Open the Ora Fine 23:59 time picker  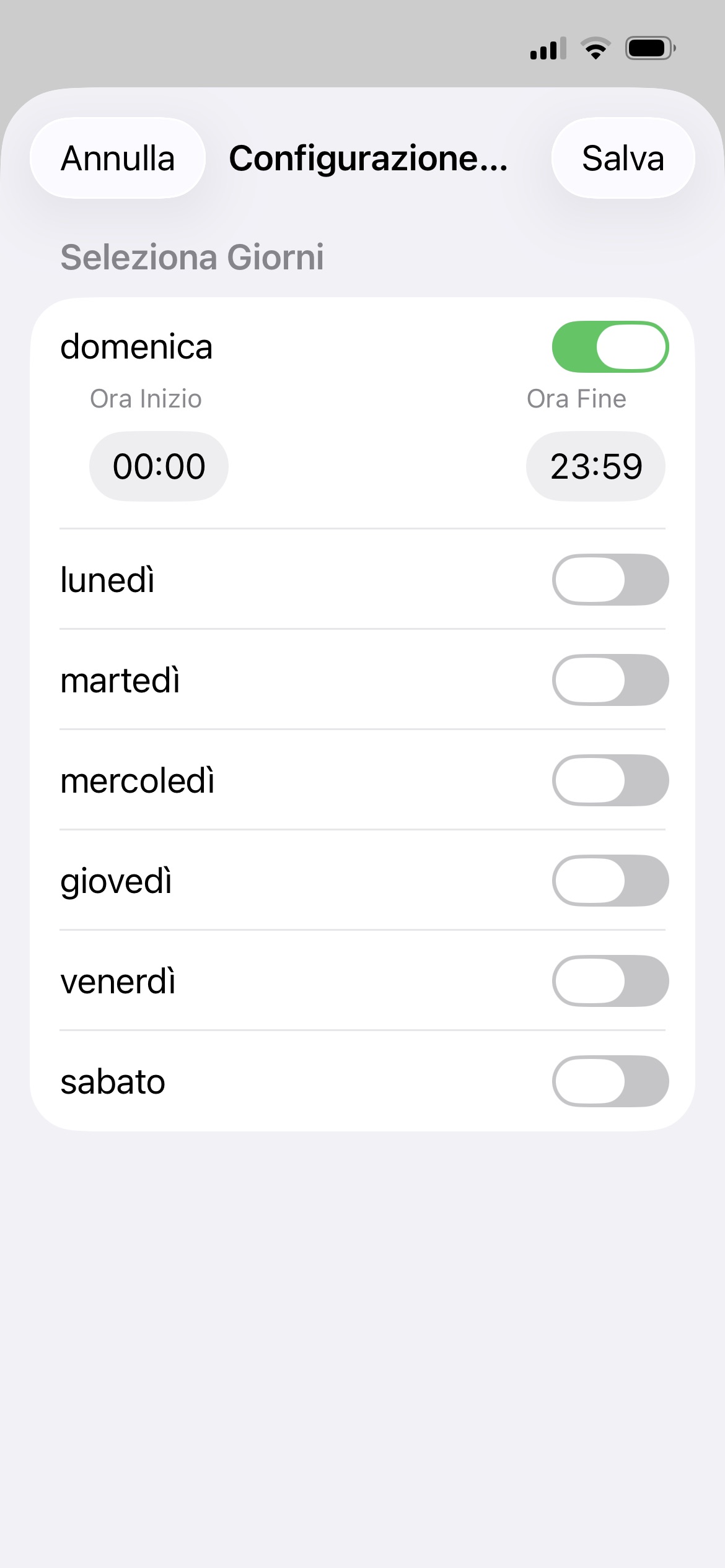[x=595, y=466]
